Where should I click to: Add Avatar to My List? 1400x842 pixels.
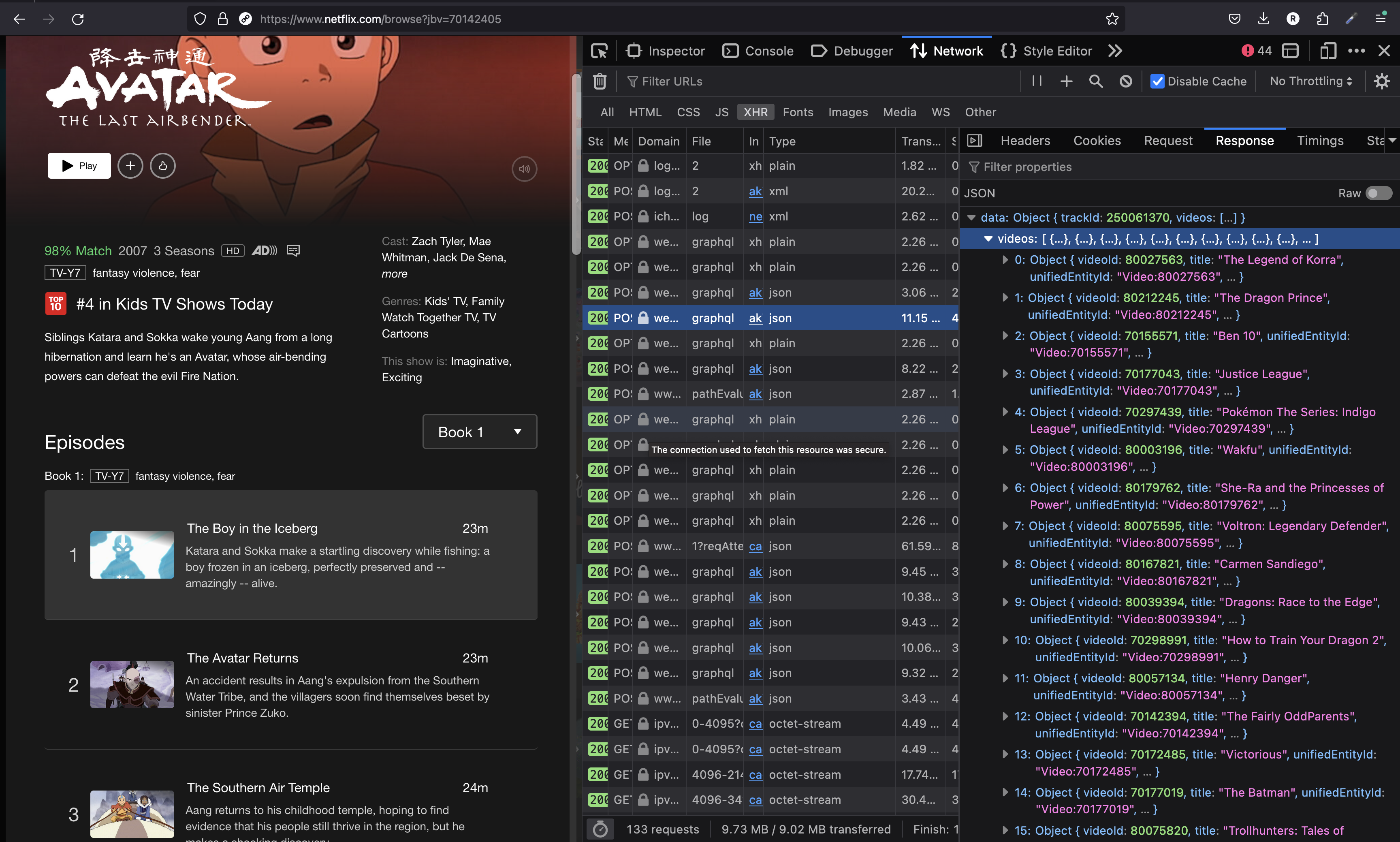[130, 166]
